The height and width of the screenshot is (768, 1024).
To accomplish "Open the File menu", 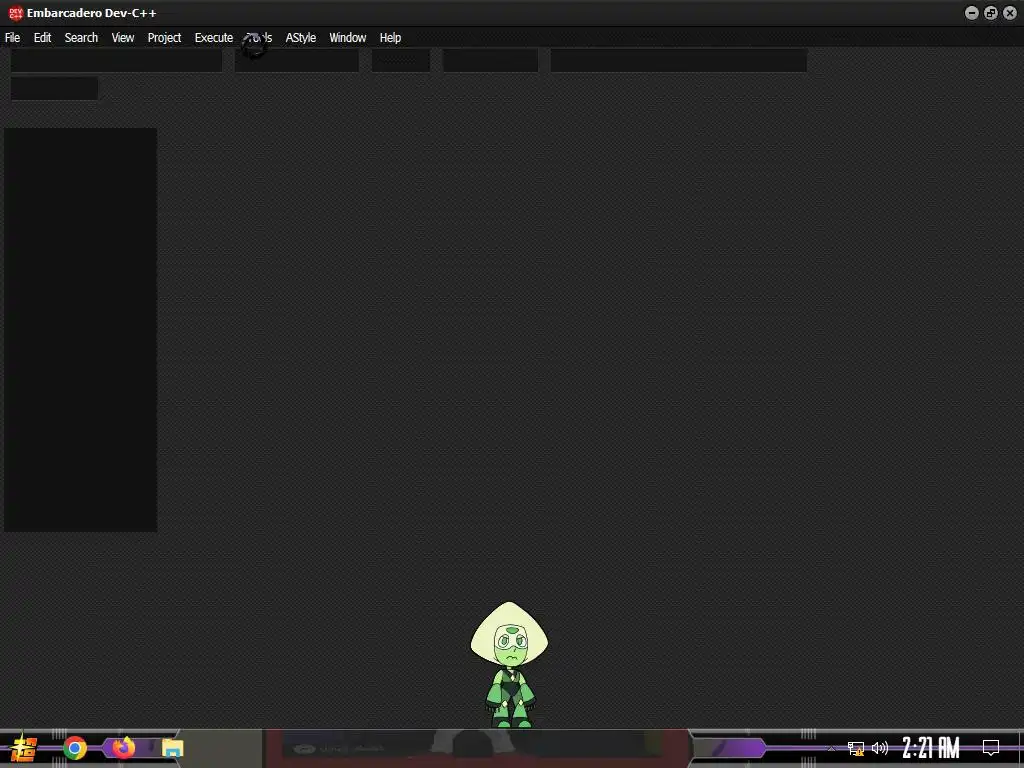I will (12, 38).
